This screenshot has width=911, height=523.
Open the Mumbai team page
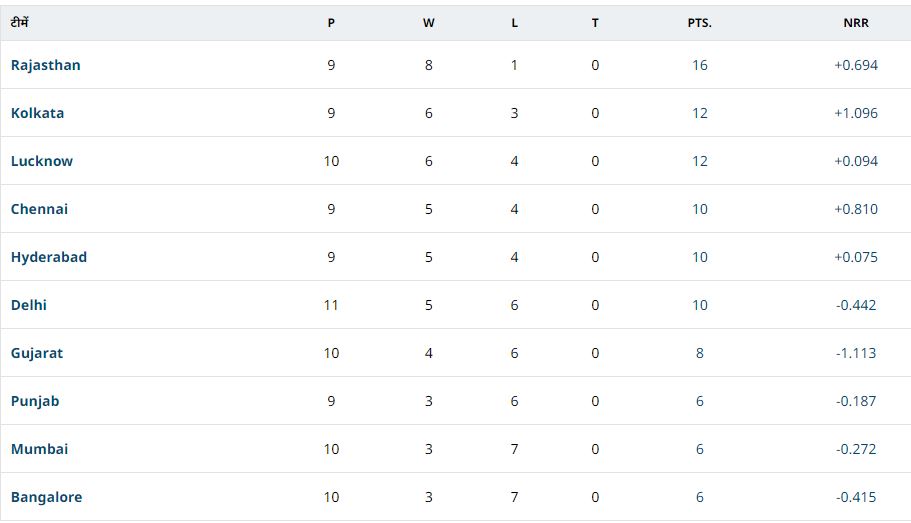(40, 449)
